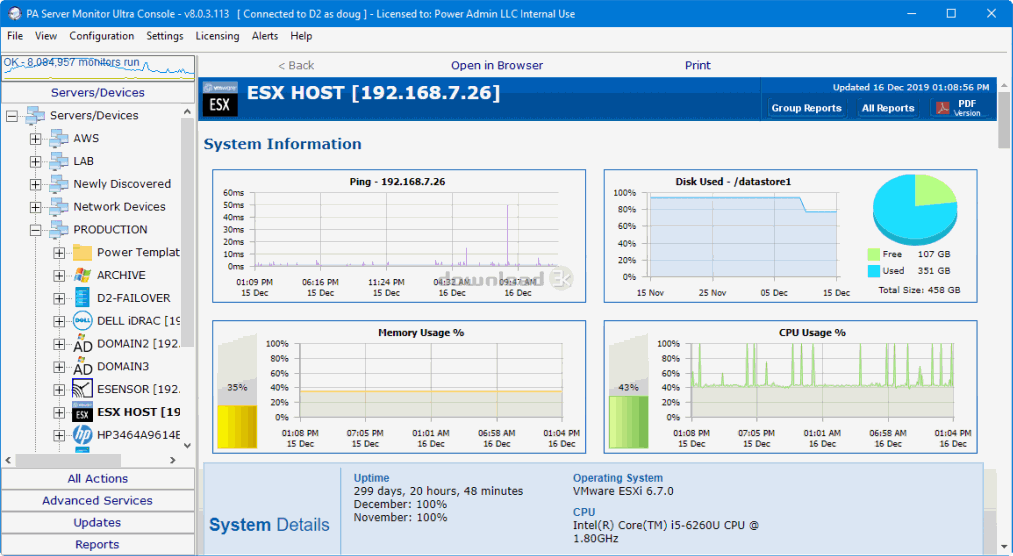Click the report pane vertical scrollbar
Image resolution: width=1013 pixels, height=556 pixels.
(1004, 300)
